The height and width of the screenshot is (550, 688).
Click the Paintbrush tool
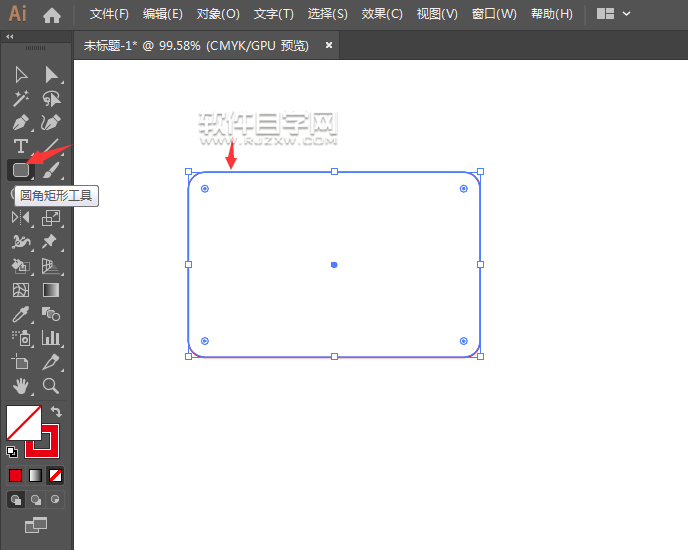coord(51,170)
